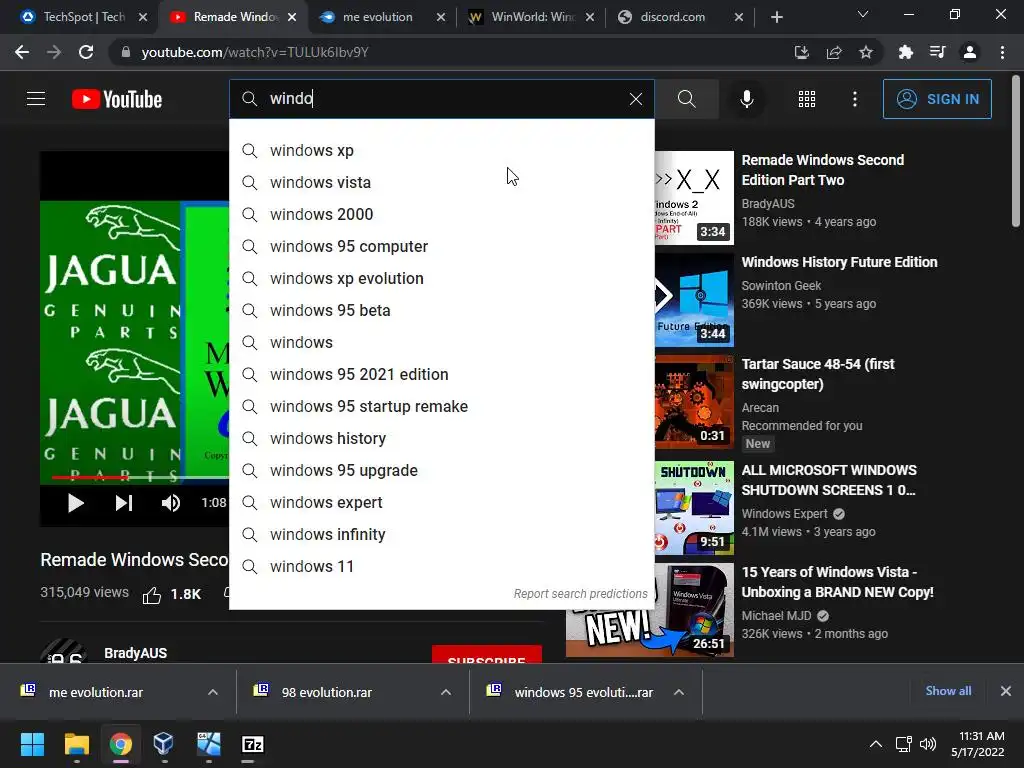Switch to the WinWorld tab
The image size is (1024, 768).
[532, 17]
